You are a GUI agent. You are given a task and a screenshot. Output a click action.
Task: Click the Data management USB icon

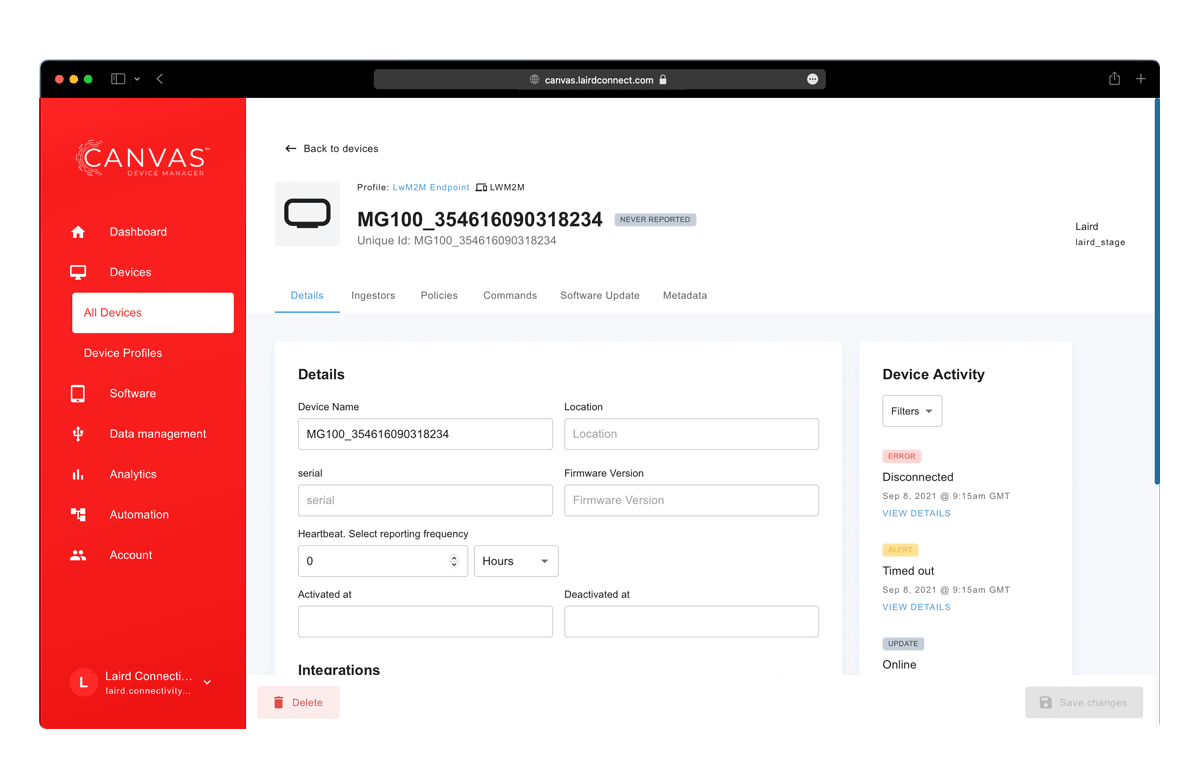pos(78,434)
